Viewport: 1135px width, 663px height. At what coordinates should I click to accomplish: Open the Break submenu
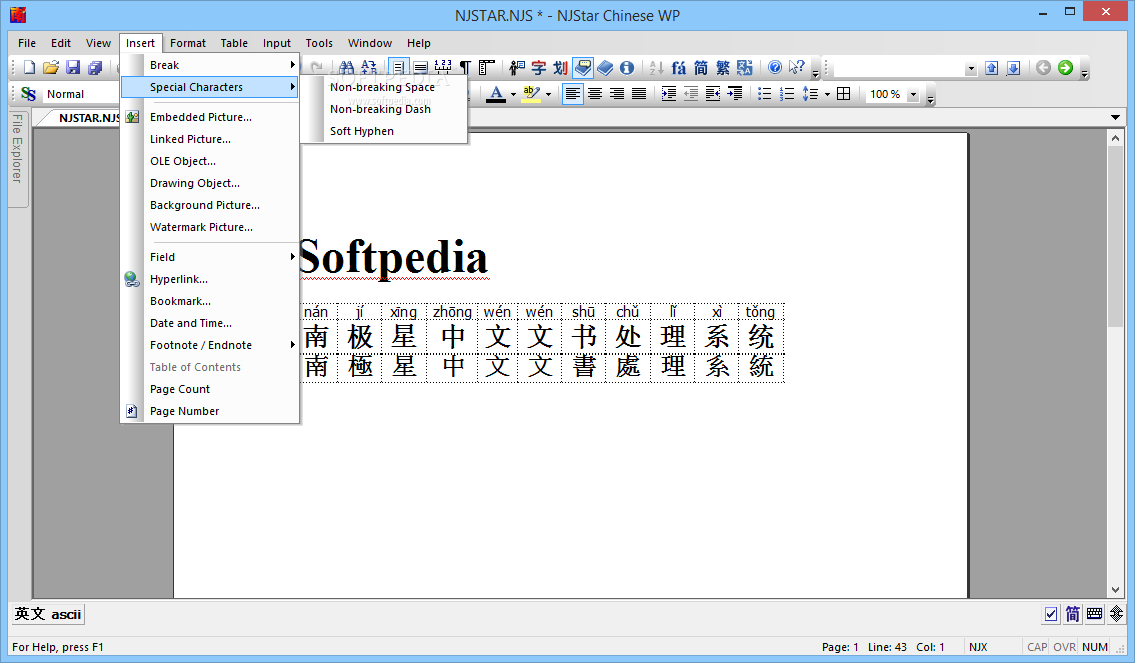point(210,65)
